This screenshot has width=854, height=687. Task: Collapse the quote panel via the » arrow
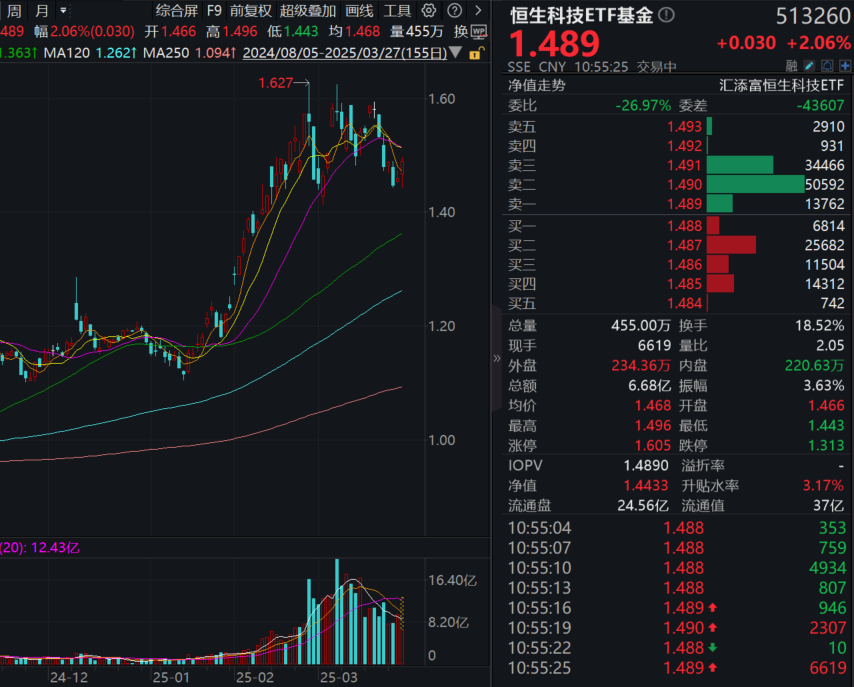point(497,358)
